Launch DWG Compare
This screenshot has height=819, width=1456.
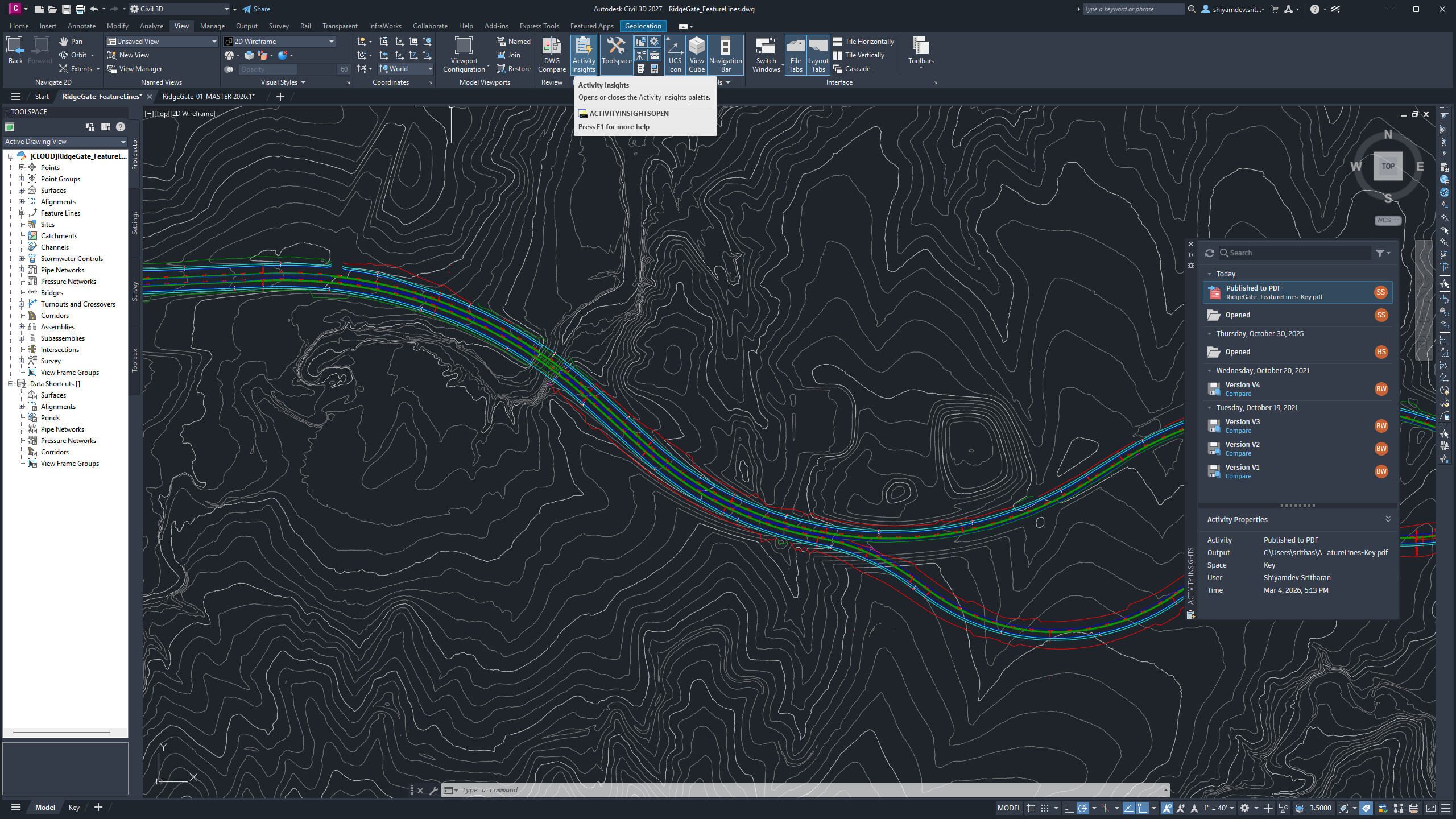[x=552, y=55]
